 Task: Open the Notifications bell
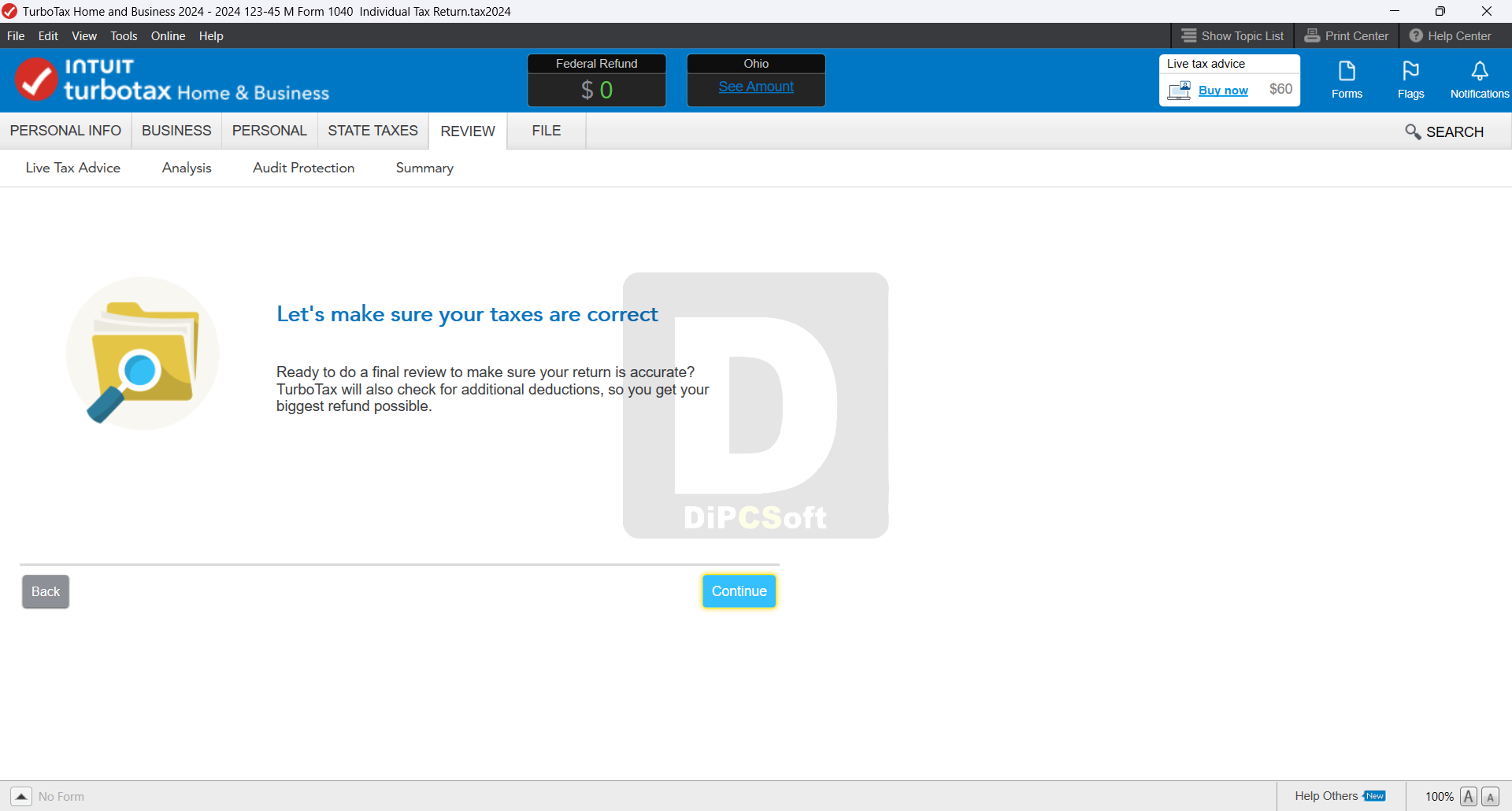[x=1480, y=80]
